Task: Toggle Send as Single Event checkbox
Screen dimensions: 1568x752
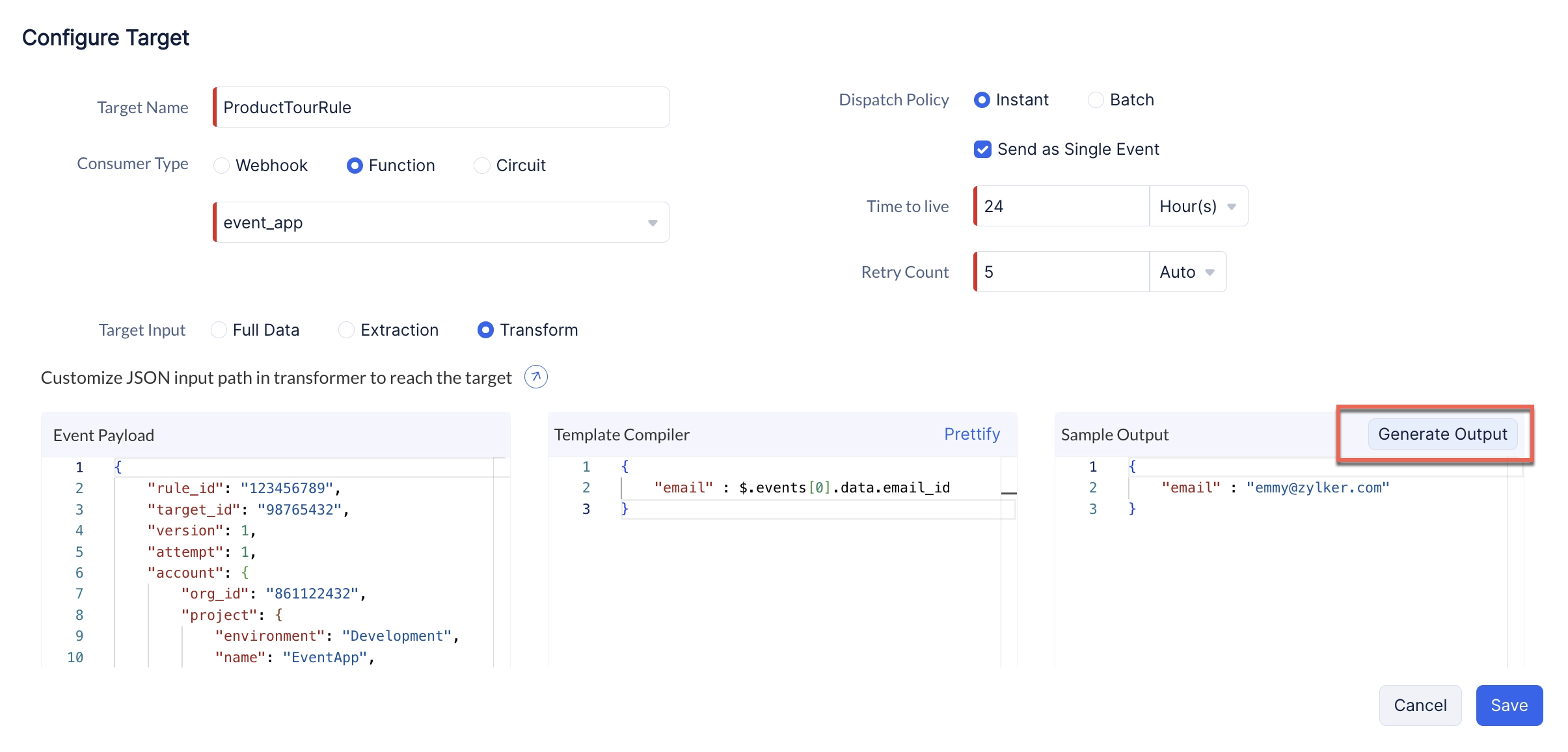Action: click(x=982, y=149)
